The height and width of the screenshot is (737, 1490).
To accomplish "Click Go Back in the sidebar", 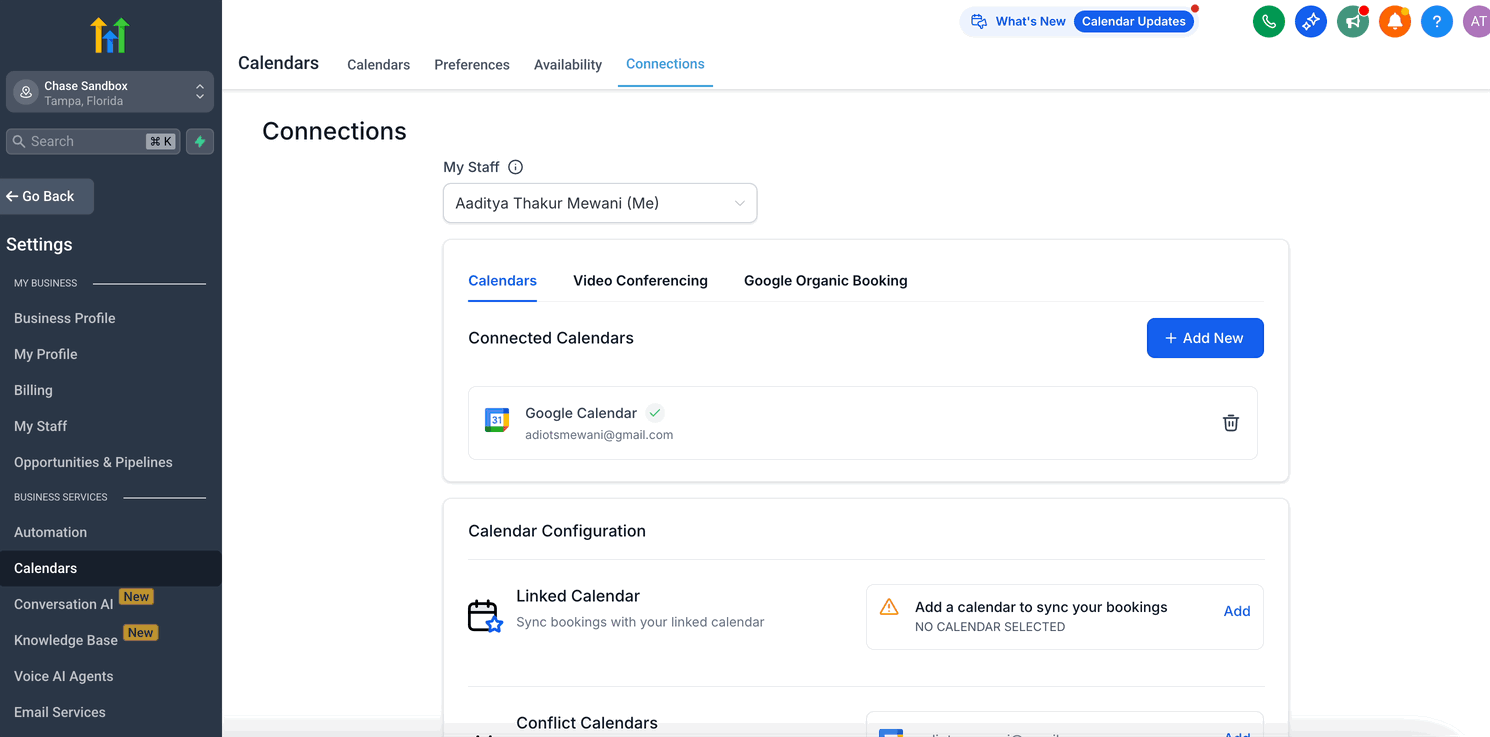I will click(x=47, y=196).
